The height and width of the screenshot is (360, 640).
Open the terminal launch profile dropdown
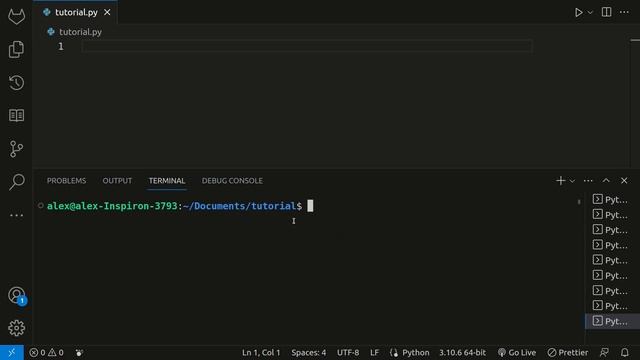click(x=572, y=180)
